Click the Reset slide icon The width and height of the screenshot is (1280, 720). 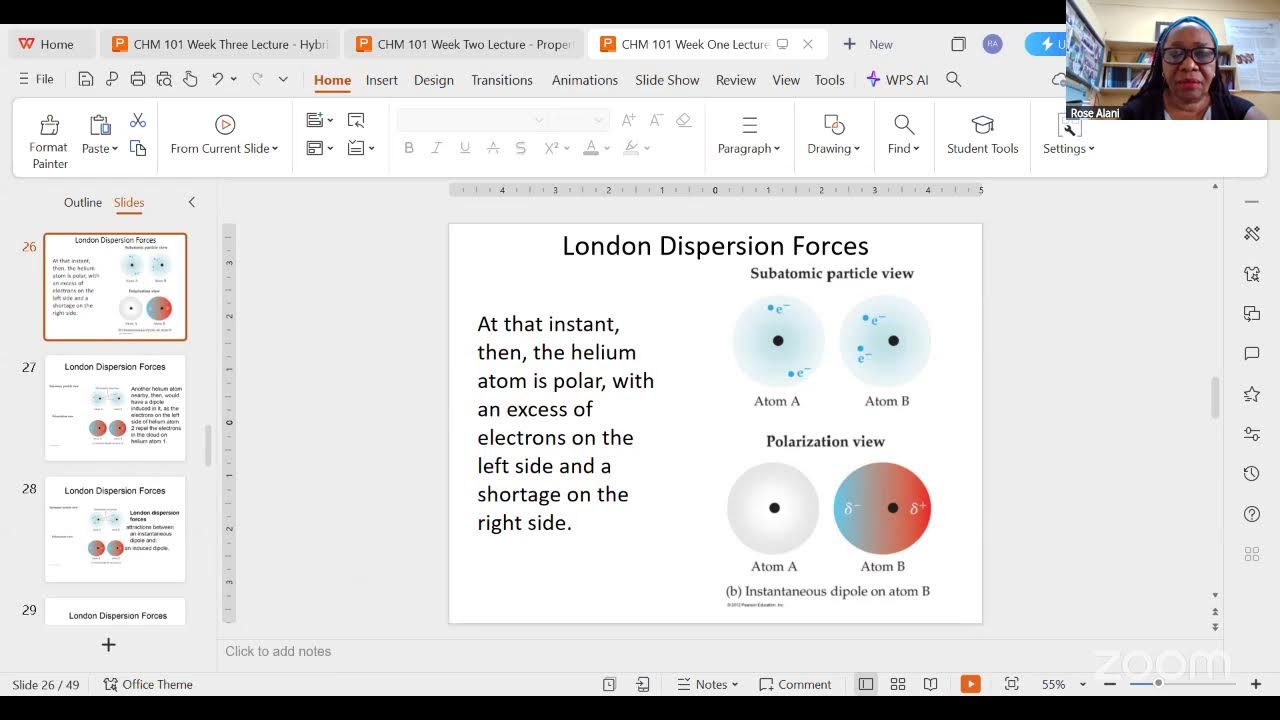click(356, 120)
